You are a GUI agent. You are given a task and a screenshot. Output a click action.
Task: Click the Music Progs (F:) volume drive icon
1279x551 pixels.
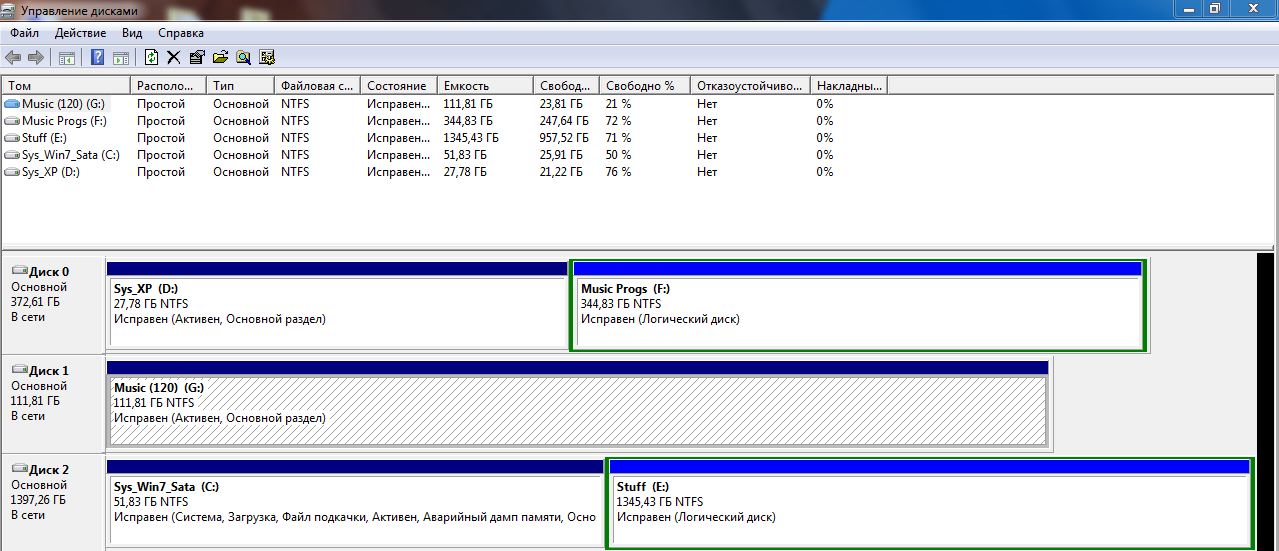pos(12,121)
